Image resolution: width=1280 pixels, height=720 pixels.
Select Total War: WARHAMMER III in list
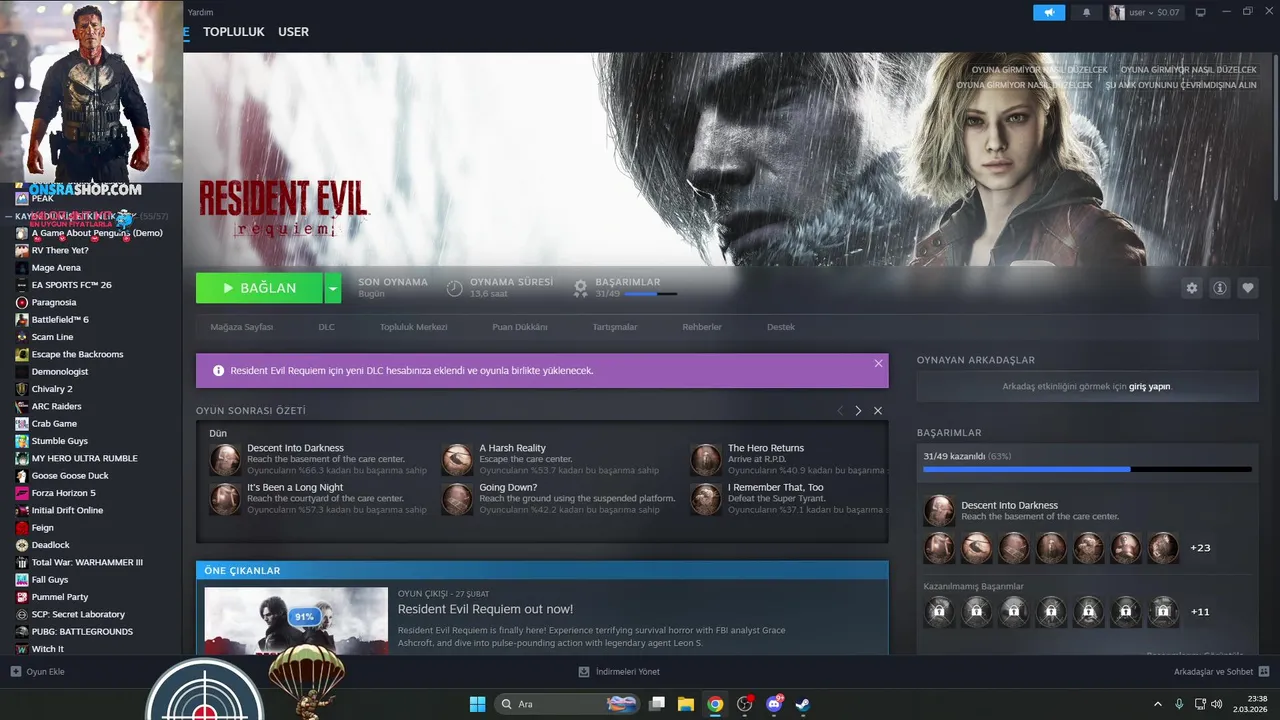(x=87, y=562)
